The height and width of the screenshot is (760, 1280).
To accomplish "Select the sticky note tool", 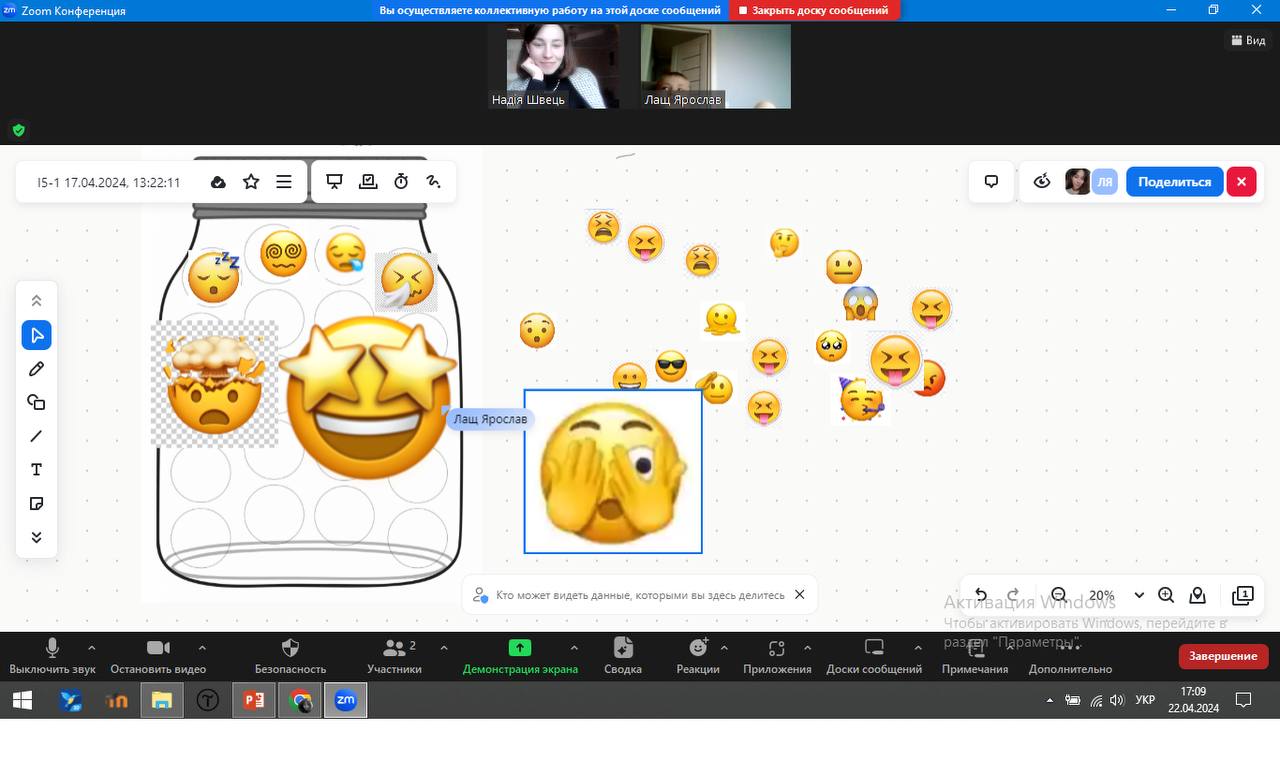I will 36,504.
